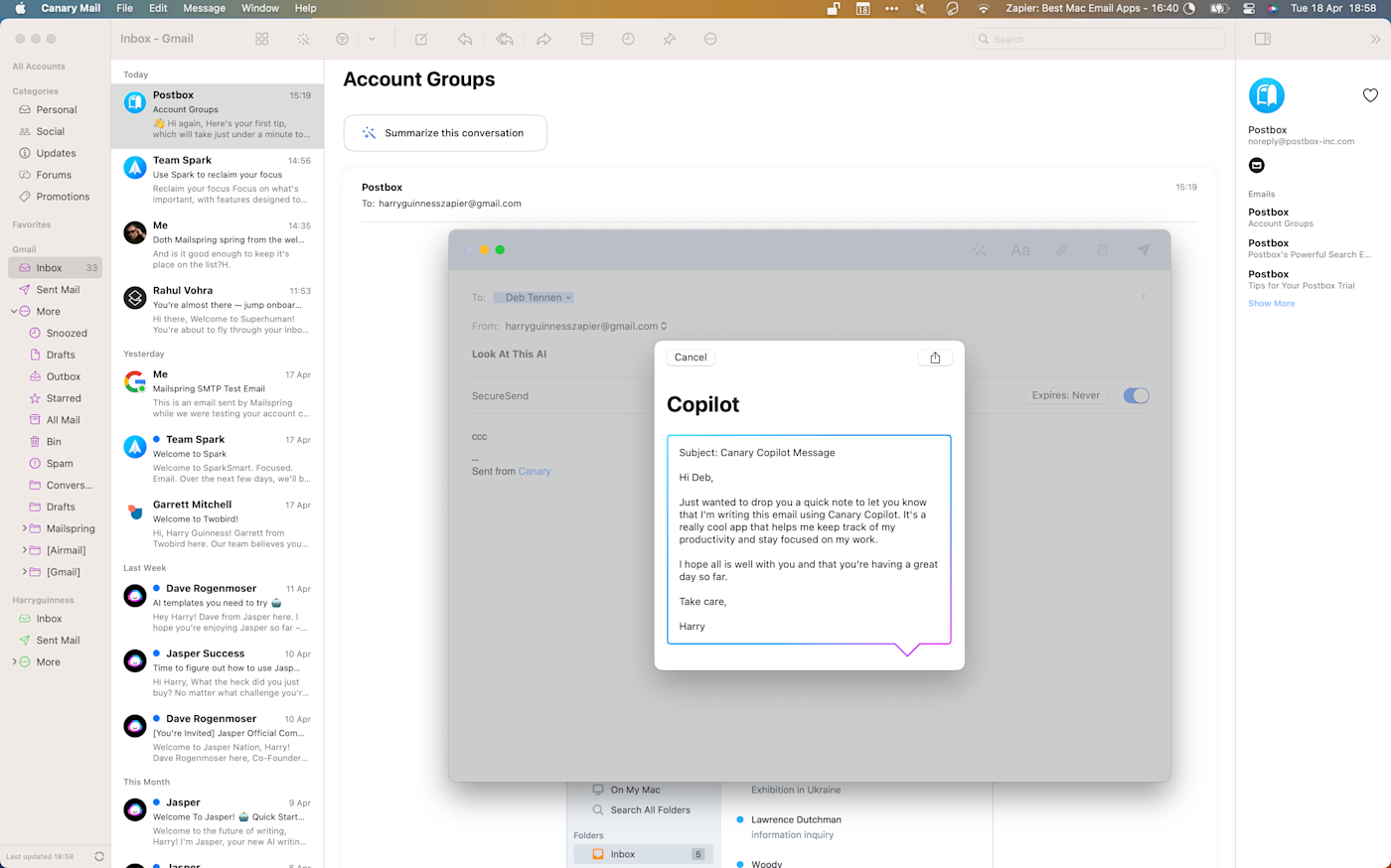Click the Copilot sparkle in compose toolbar
Image resolution: width=1391 pixels, height=868 pixels.
coord(980,250)
